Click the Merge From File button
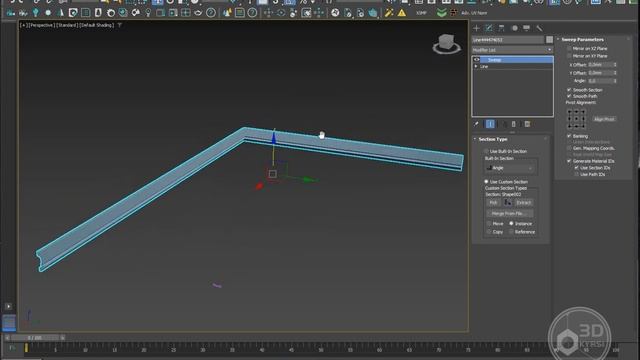The width and height of the screenshot is (640, 360). click(510, 213)
